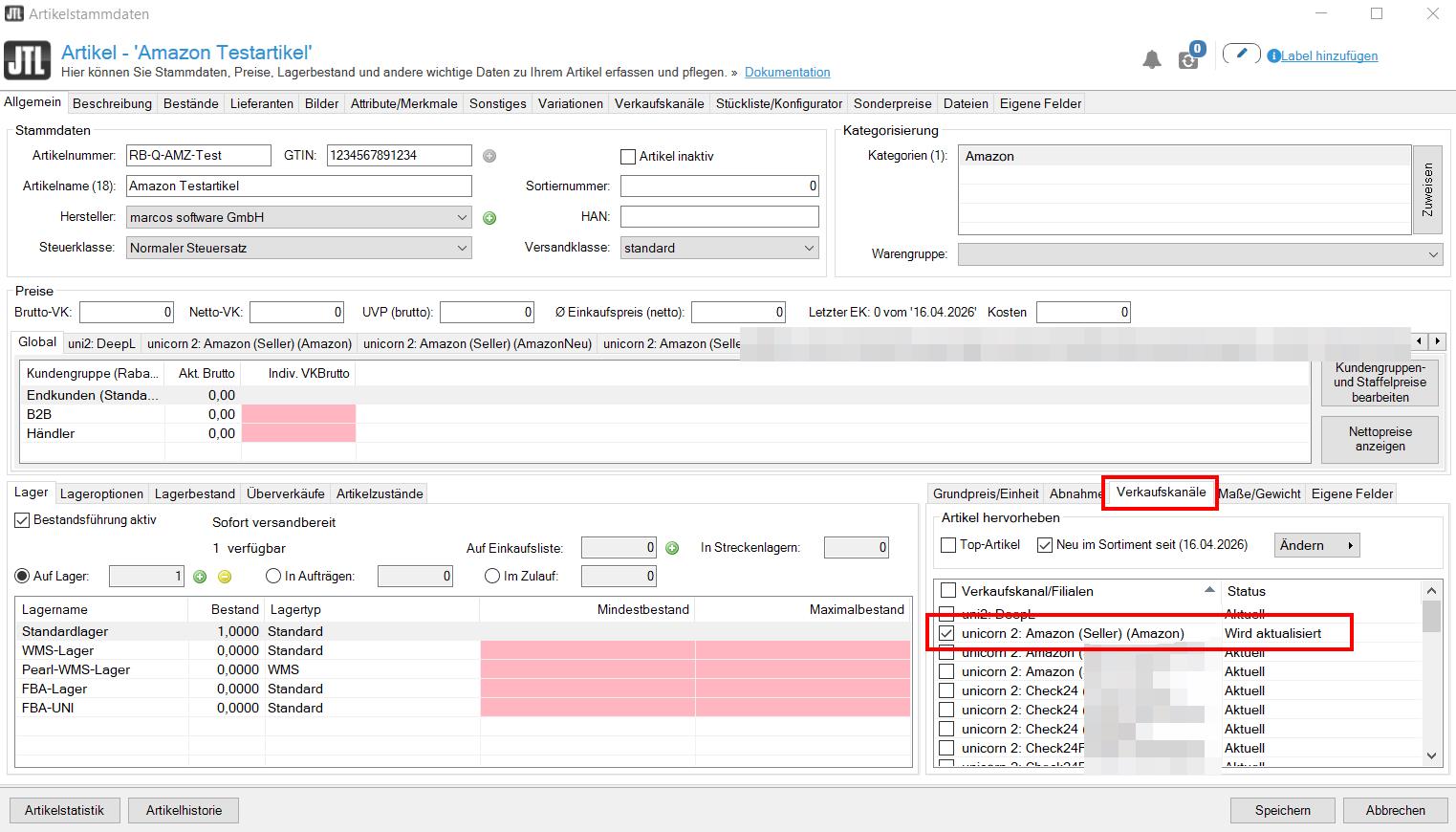Switch to the Beschreibung tab

pyautogui.click(x=112, y=103)
